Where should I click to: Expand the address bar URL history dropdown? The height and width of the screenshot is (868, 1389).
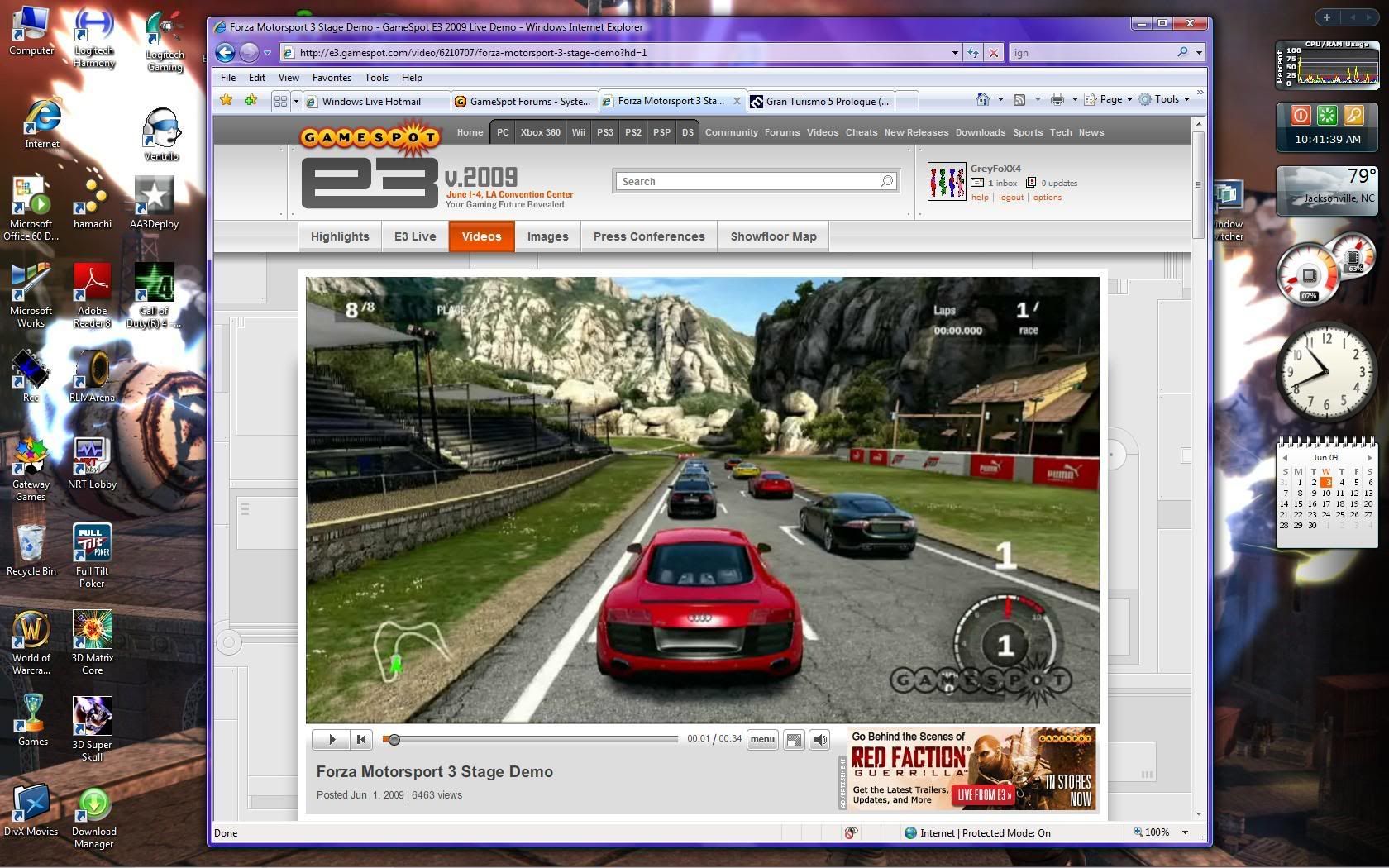point(955,53)
